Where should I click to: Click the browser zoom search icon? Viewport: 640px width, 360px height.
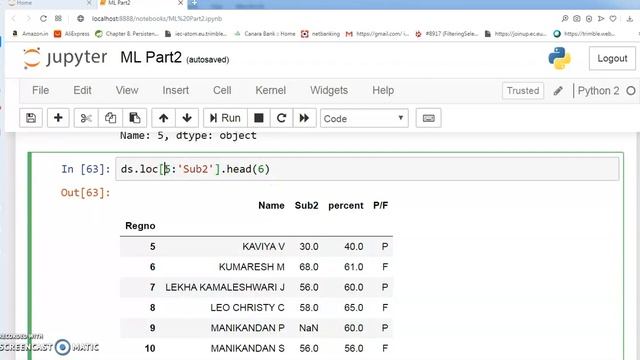click(565, 19)
